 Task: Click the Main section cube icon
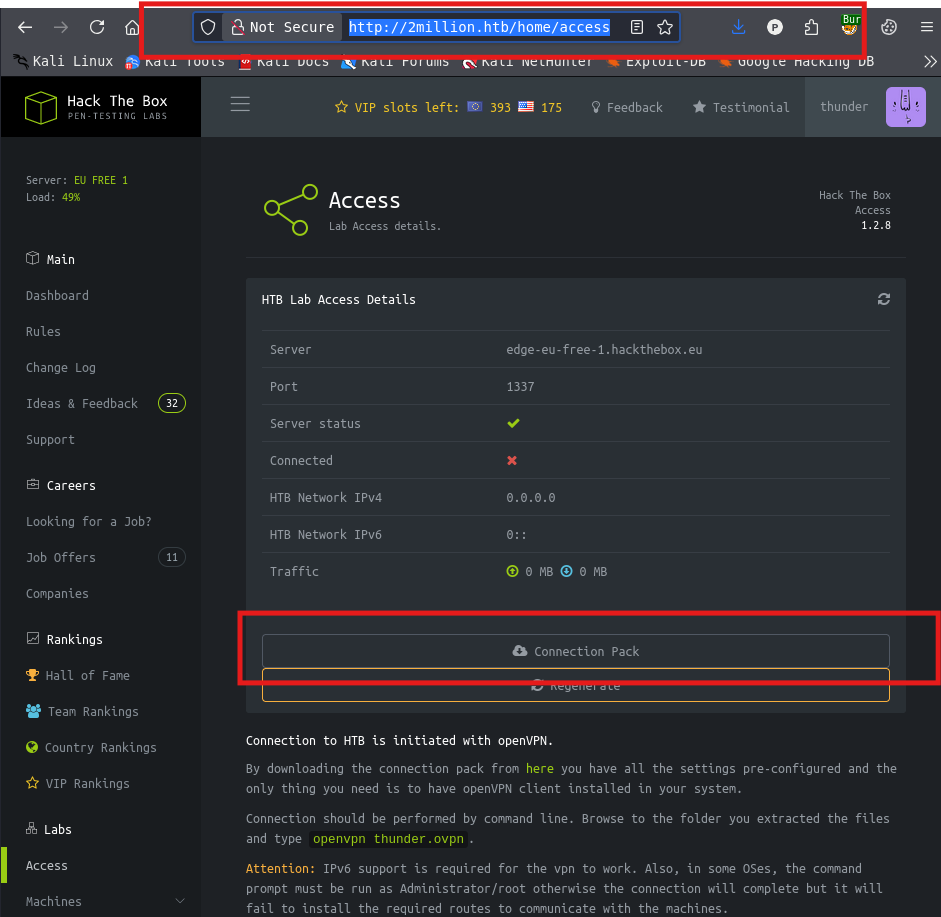(x=32, y=258)
